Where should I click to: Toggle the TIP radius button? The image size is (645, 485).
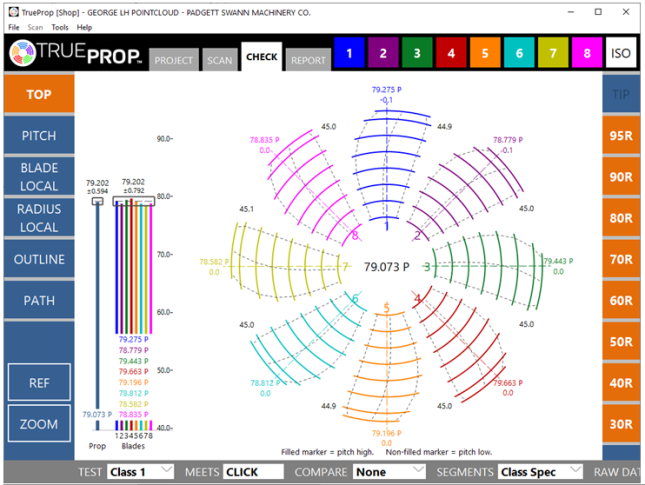pyautogui.click(x=621, y=94)
